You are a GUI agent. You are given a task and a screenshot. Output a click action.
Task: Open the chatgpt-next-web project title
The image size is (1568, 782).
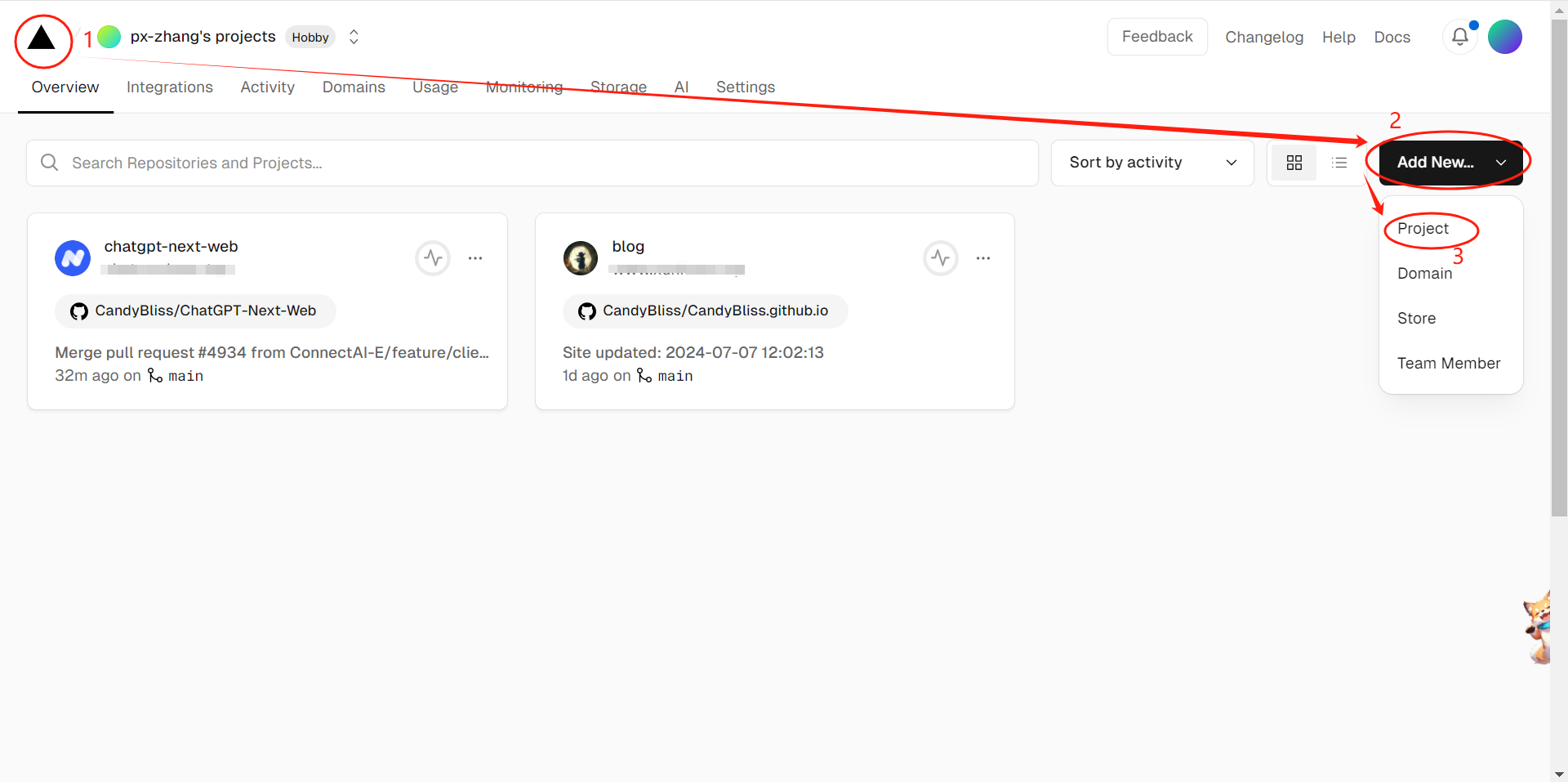coord(171,247)
